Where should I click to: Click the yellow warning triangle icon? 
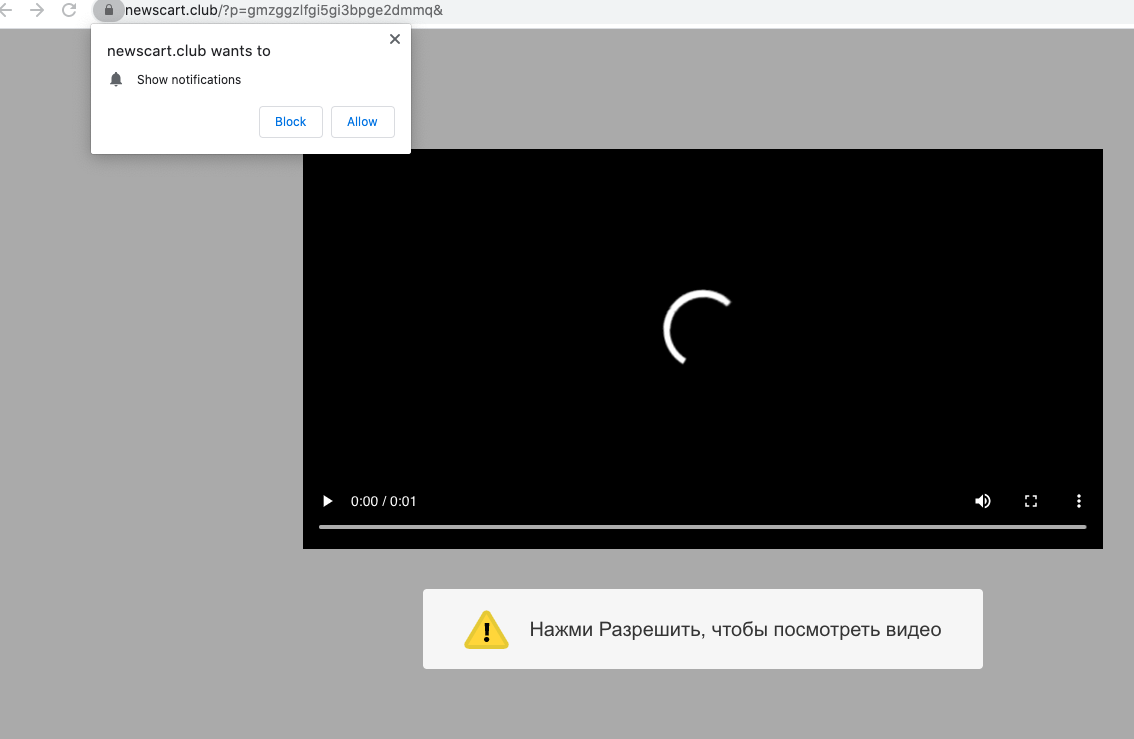[486, 630]
